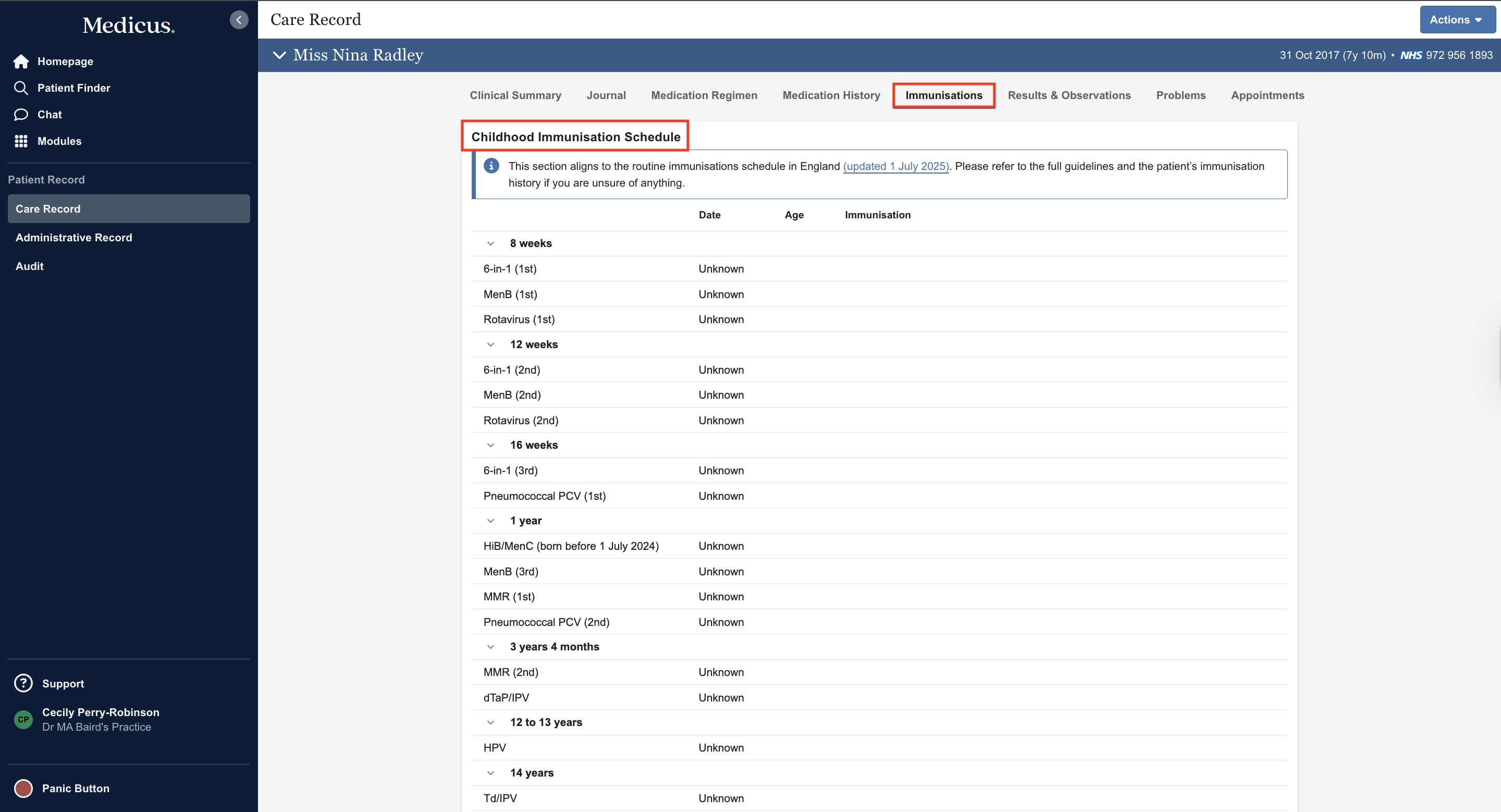Collapse the 8 weeks group
Image resolution: width=1501 pixels, height=812 pixels.
click(x=490, y=243)
